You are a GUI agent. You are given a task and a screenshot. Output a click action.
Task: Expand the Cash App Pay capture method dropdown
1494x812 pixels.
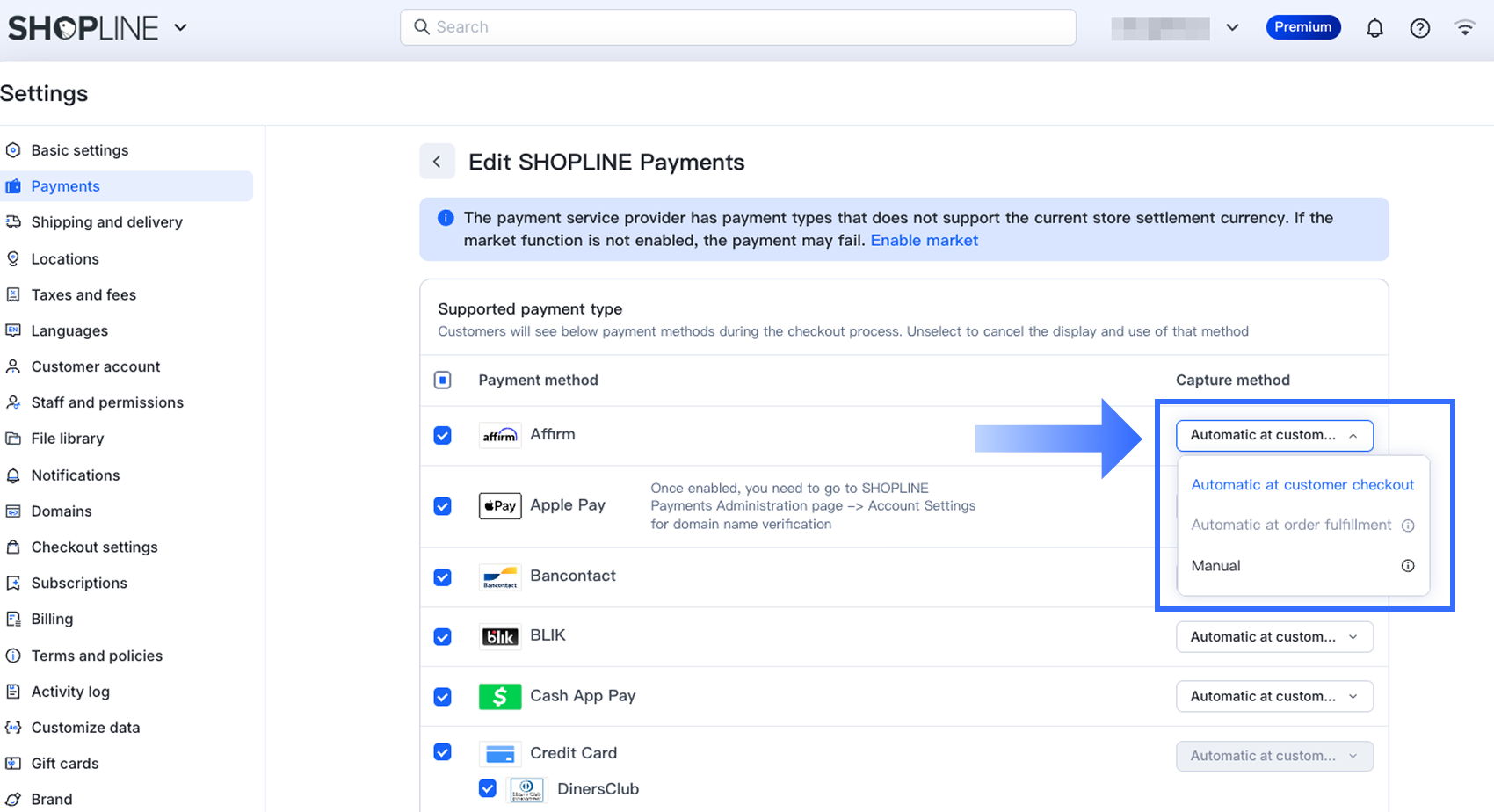[1274, 697]
